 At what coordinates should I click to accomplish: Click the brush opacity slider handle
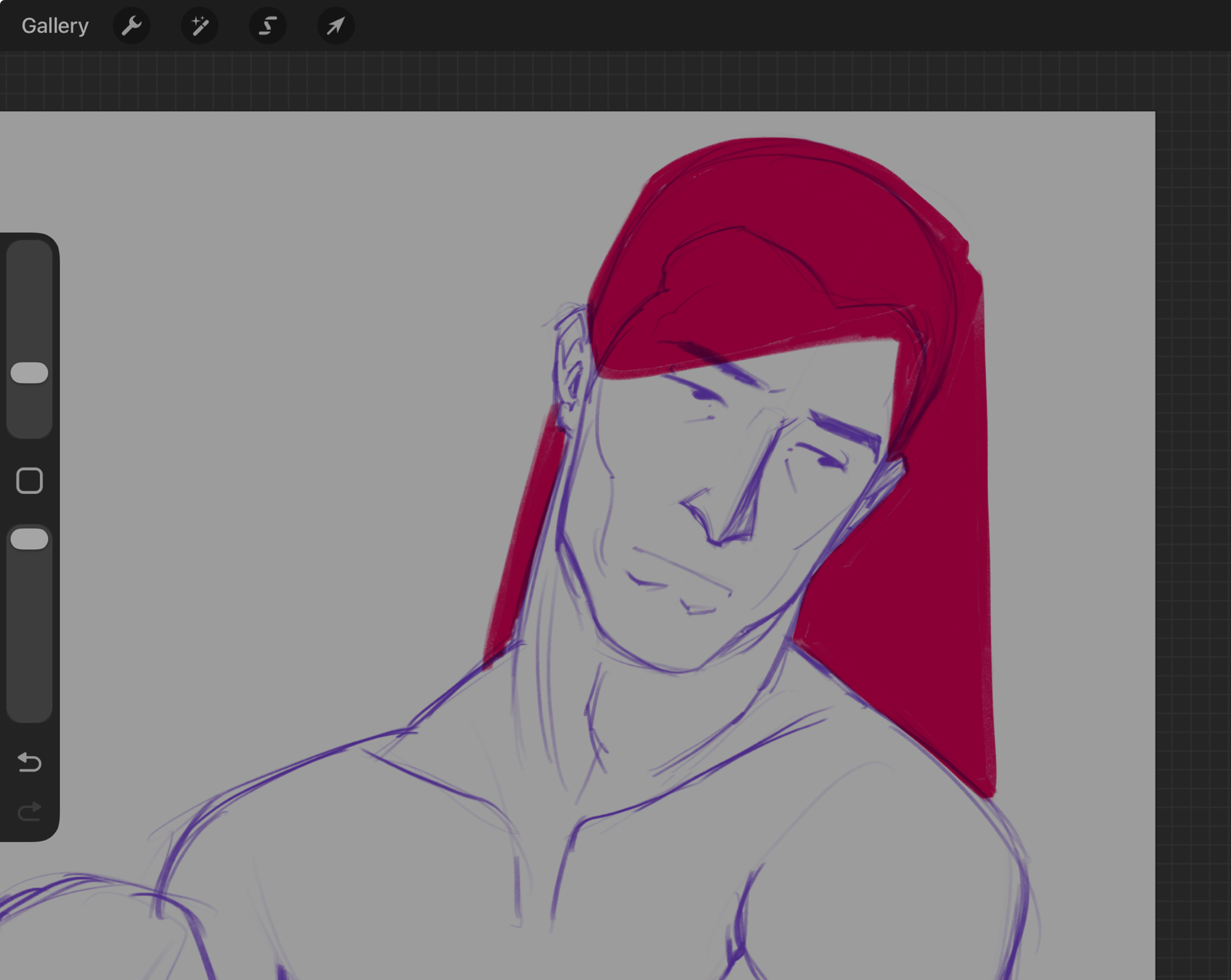29,539
